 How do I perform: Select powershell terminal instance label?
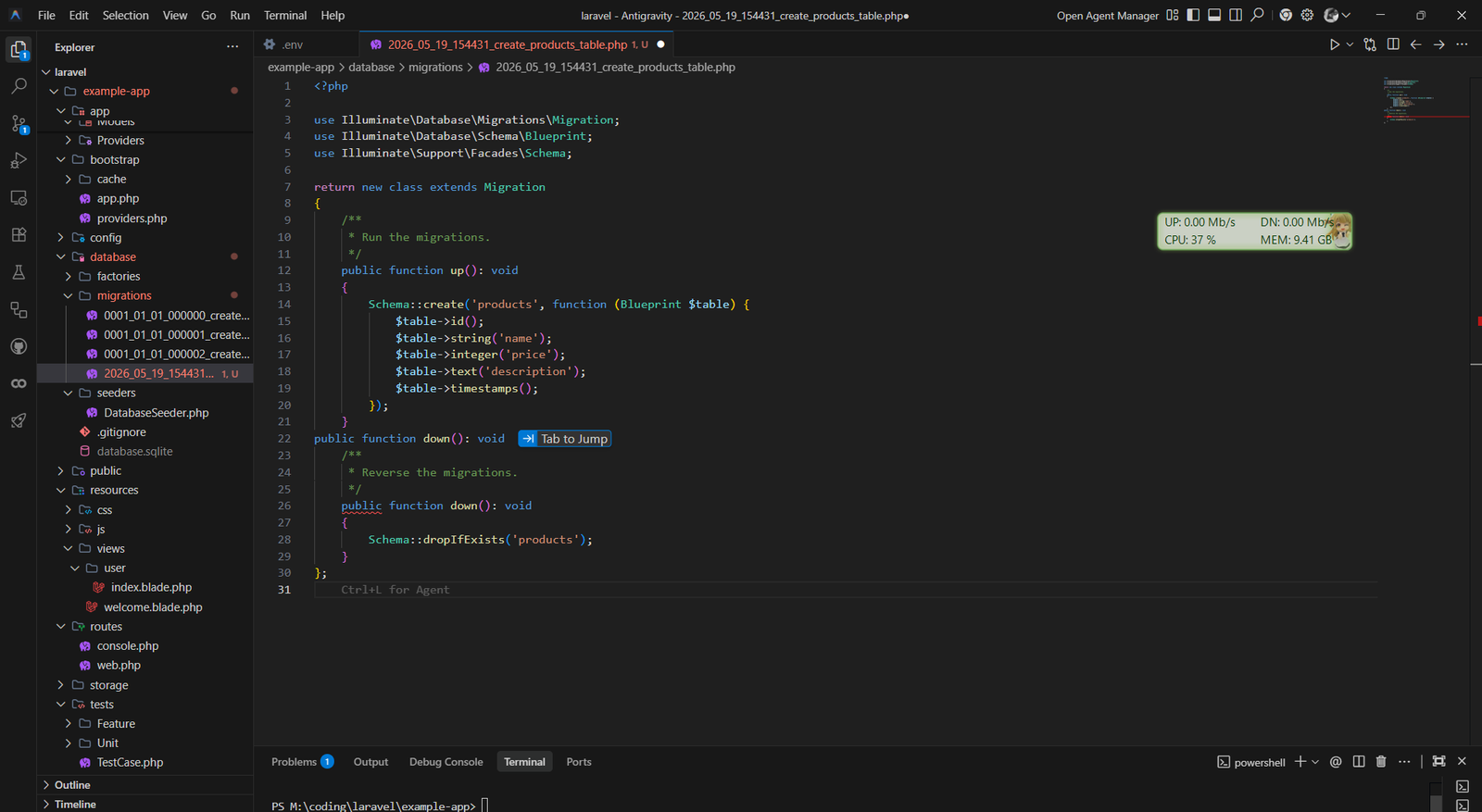(1250, 762)
